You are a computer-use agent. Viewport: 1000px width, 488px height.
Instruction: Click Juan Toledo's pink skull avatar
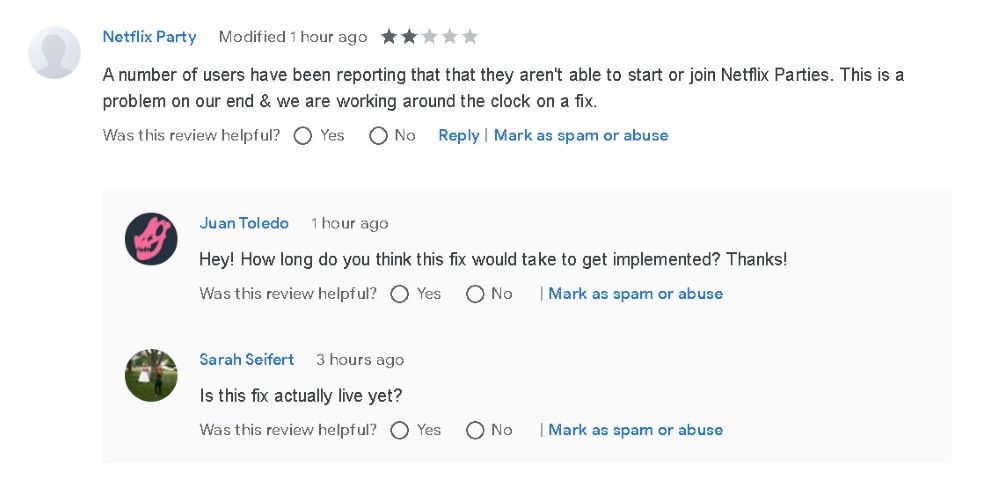point(151,239)
